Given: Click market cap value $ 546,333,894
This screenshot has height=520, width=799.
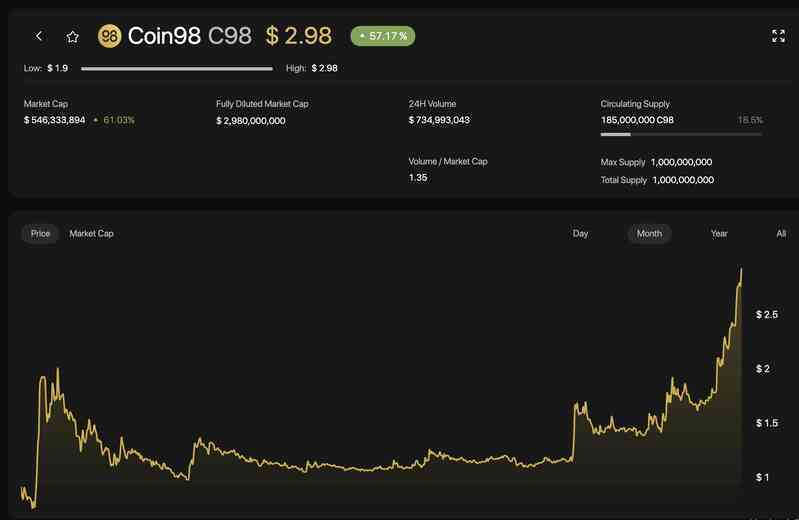Looking at the screenshot, I should point(55,120).
